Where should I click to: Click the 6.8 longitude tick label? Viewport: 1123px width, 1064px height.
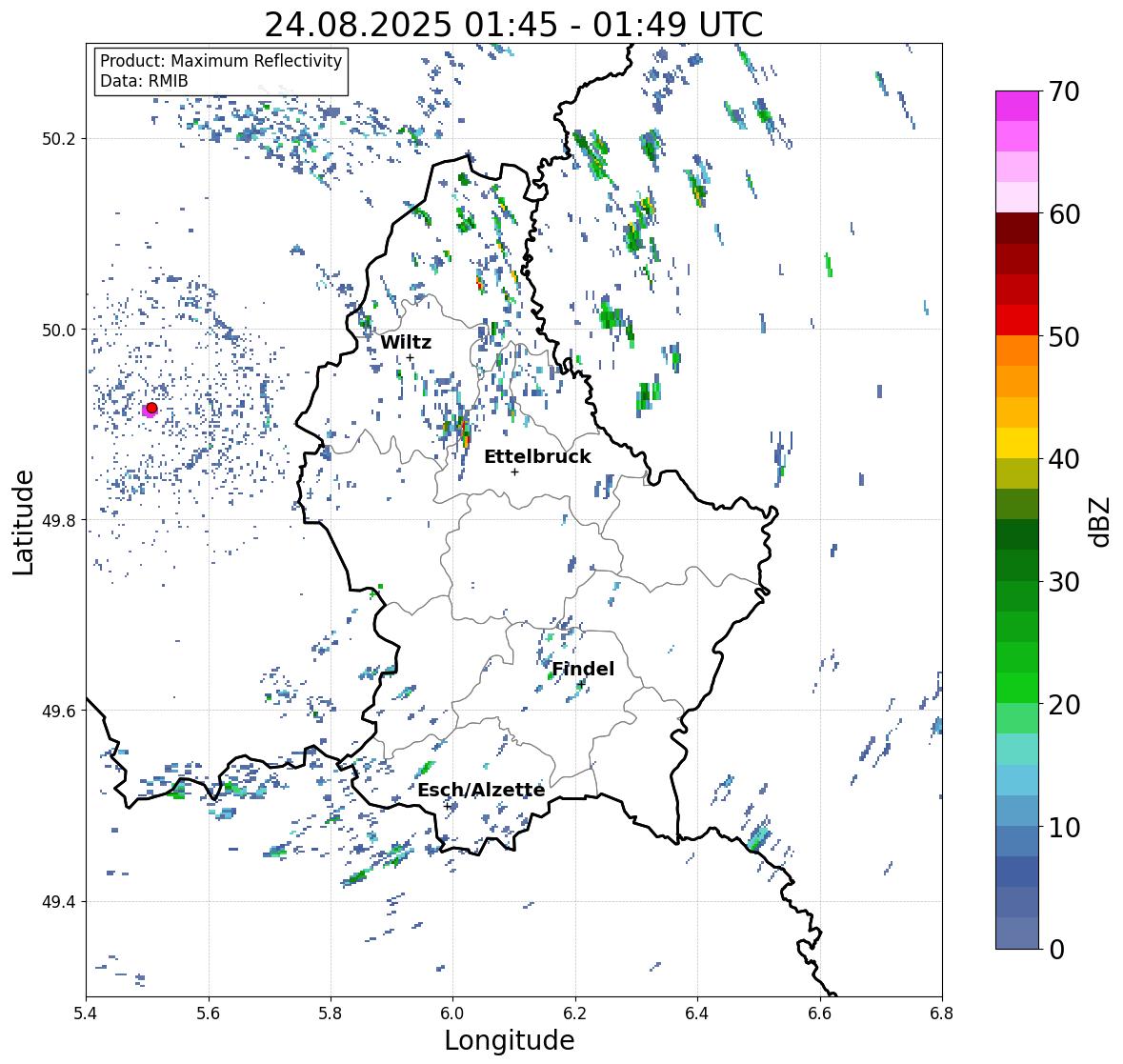[x=942, y=1013]
